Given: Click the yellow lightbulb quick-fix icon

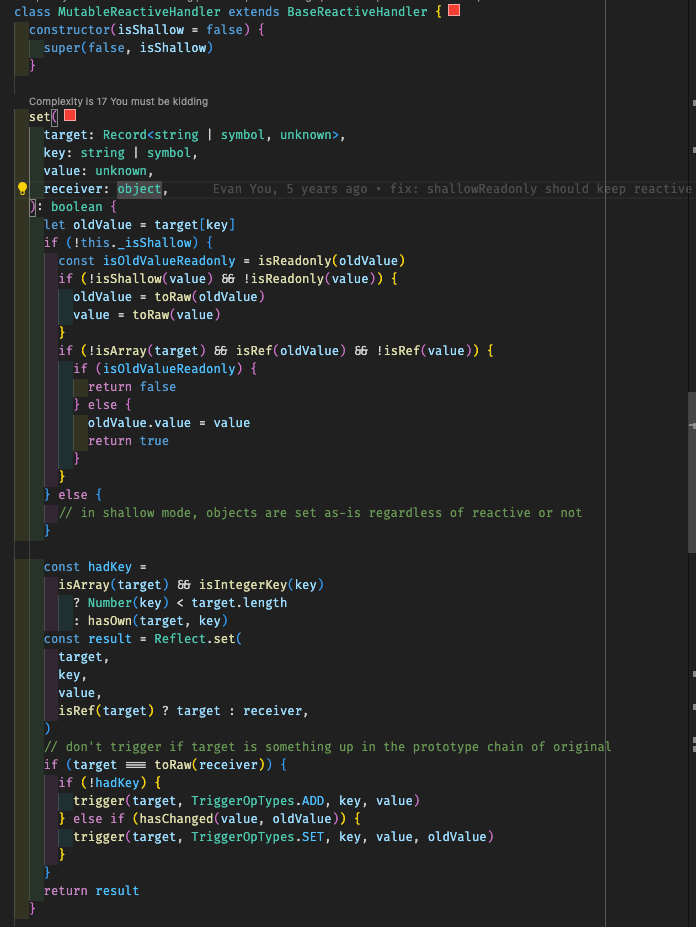Looking at the screenshot, I should pyautogui.click(x=22, y=189).
